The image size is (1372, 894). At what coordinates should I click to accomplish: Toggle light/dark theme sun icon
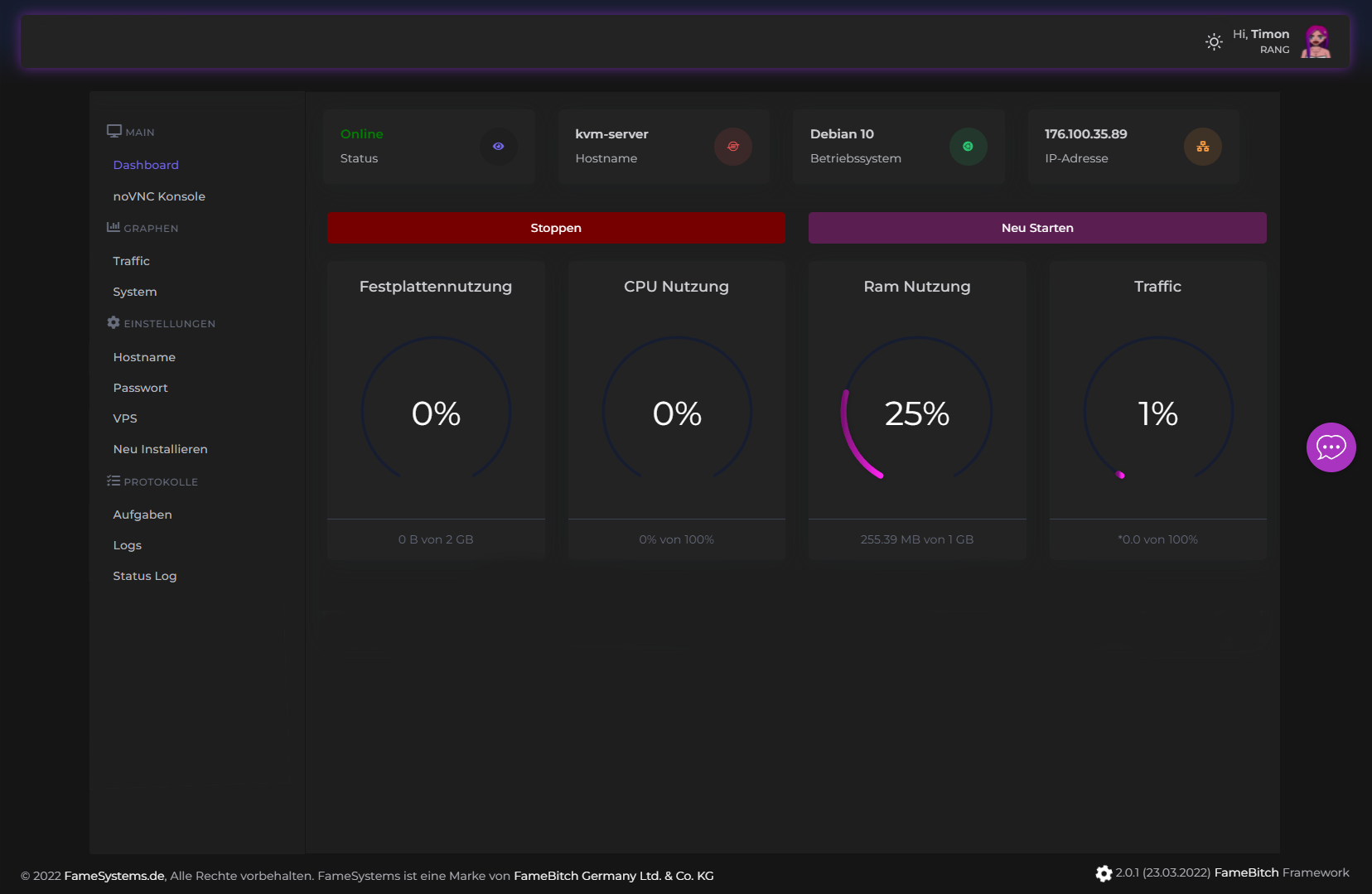[1214, 42]
